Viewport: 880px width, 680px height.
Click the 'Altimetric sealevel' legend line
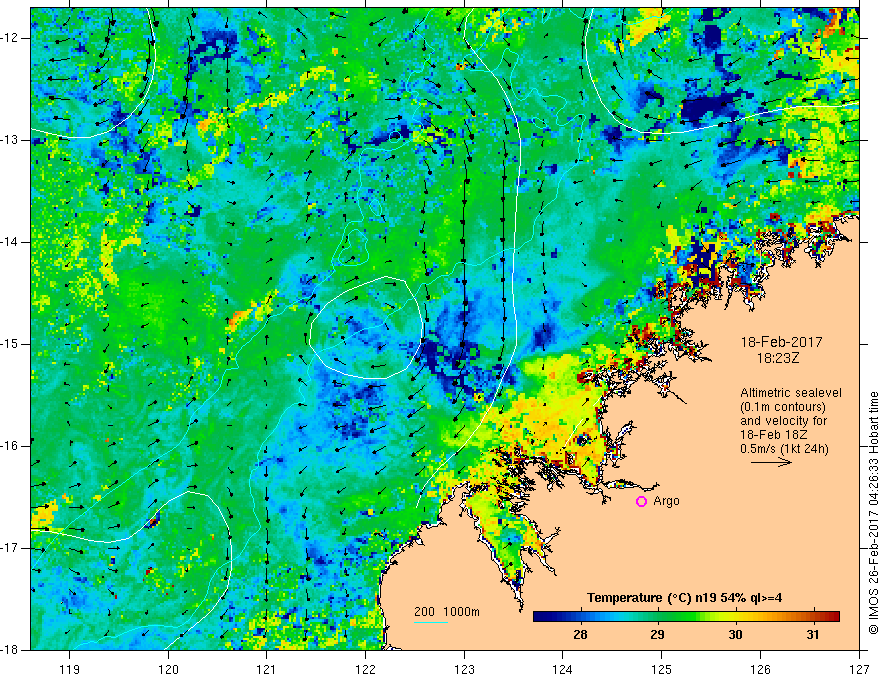(791, 393)
